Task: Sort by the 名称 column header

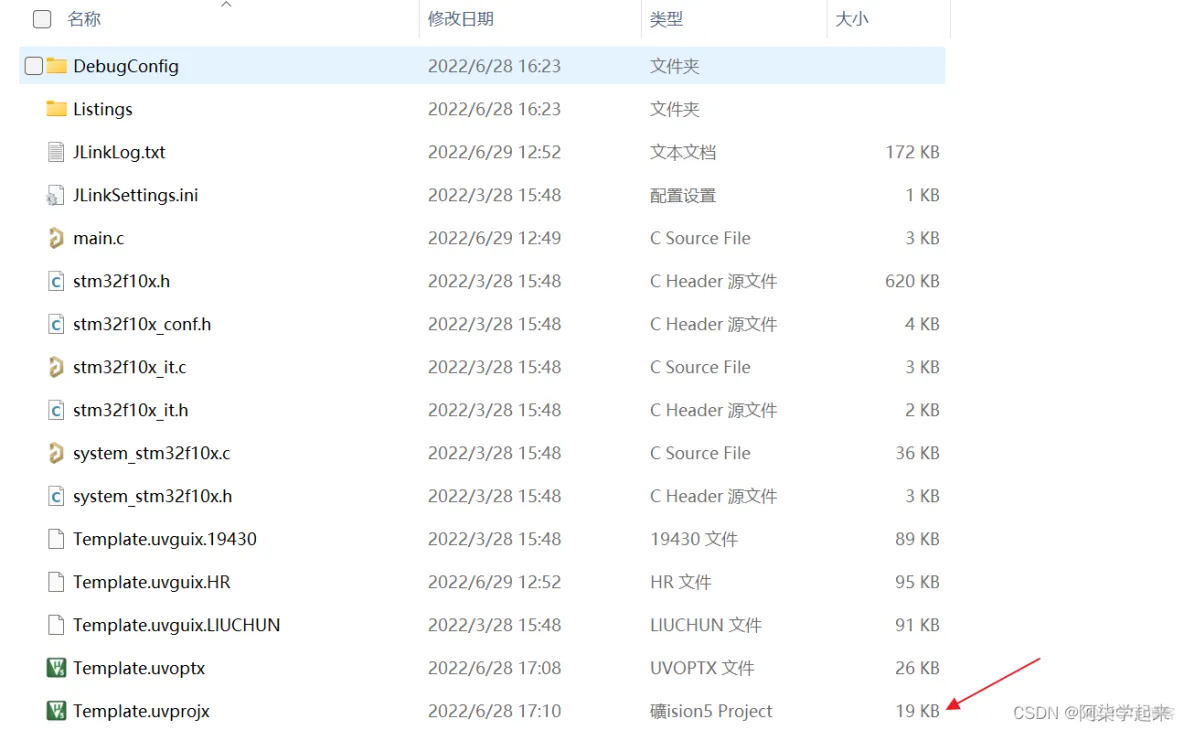Action: click(84, 19)
